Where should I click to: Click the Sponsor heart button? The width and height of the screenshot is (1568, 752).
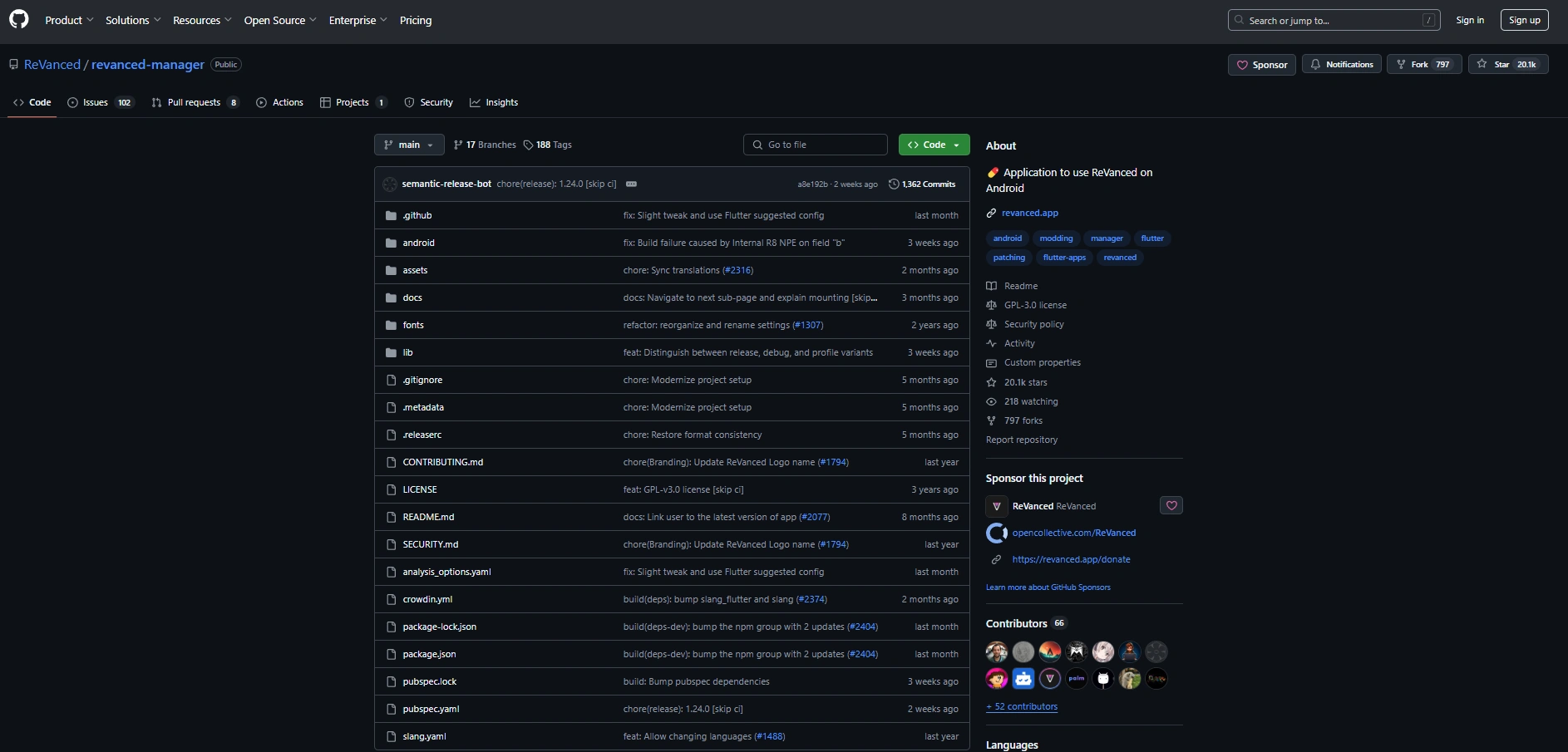point(1262,65)
